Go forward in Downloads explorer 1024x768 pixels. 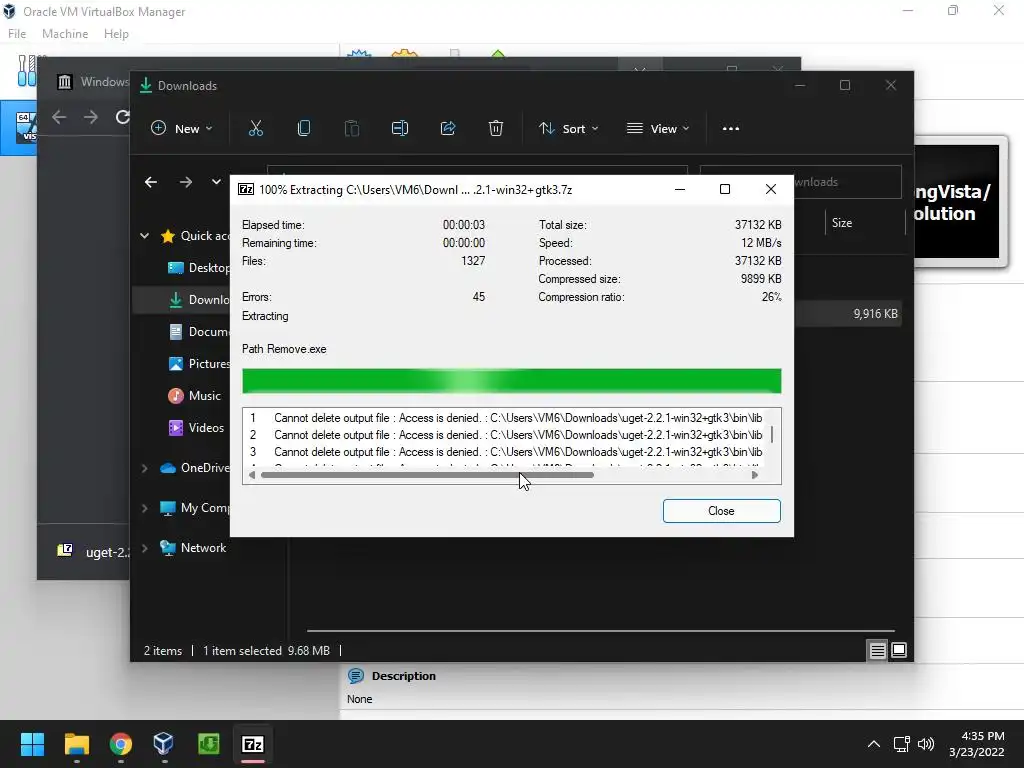[186, 182]
